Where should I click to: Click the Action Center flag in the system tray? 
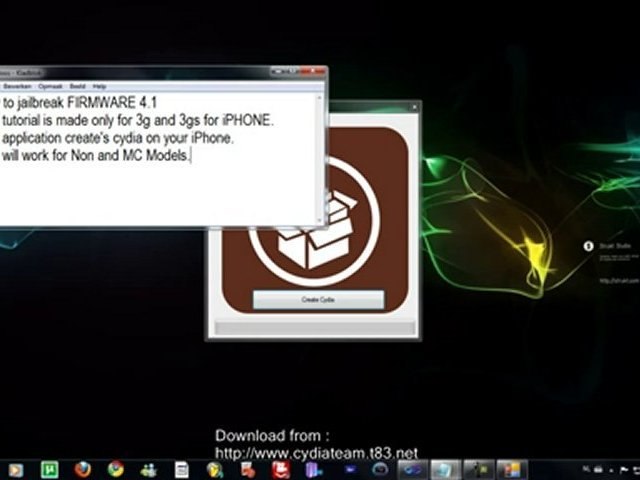tap(623, 470)
